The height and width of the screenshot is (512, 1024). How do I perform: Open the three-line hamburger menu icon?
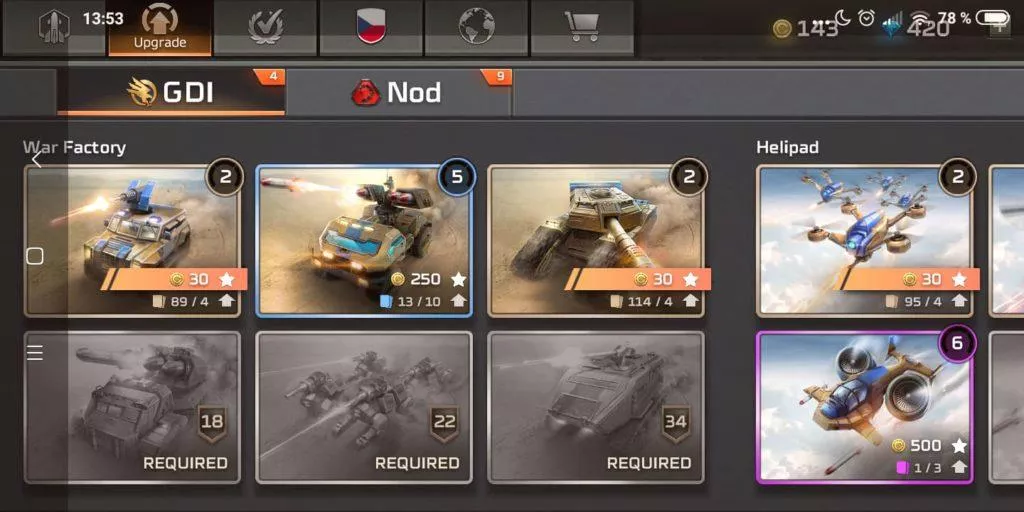pyautogui.click(x=35, y=353)
